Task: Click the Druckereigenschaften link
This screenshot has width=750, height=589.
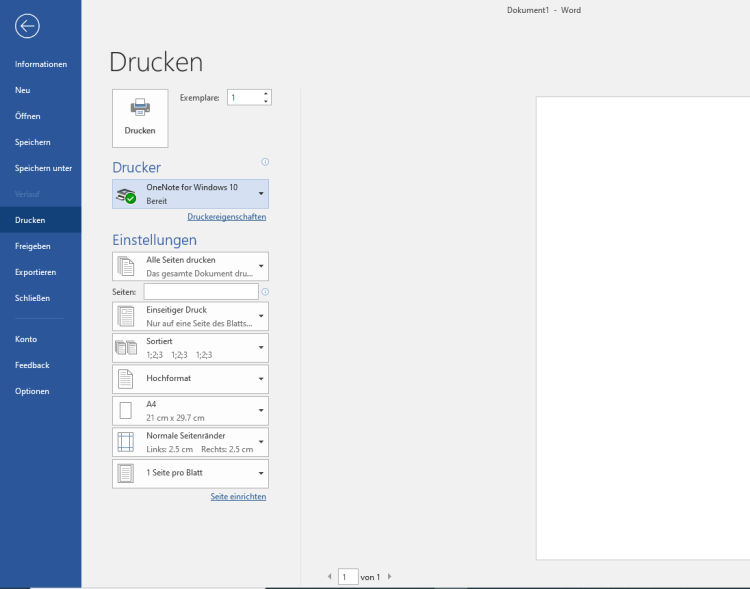Action: click(226, 217)
